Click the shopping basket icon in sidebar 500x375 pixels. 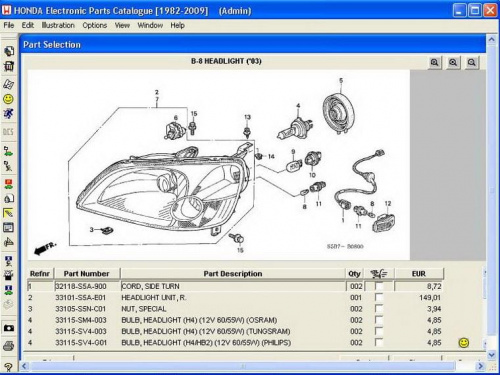[x=9, y=66]
